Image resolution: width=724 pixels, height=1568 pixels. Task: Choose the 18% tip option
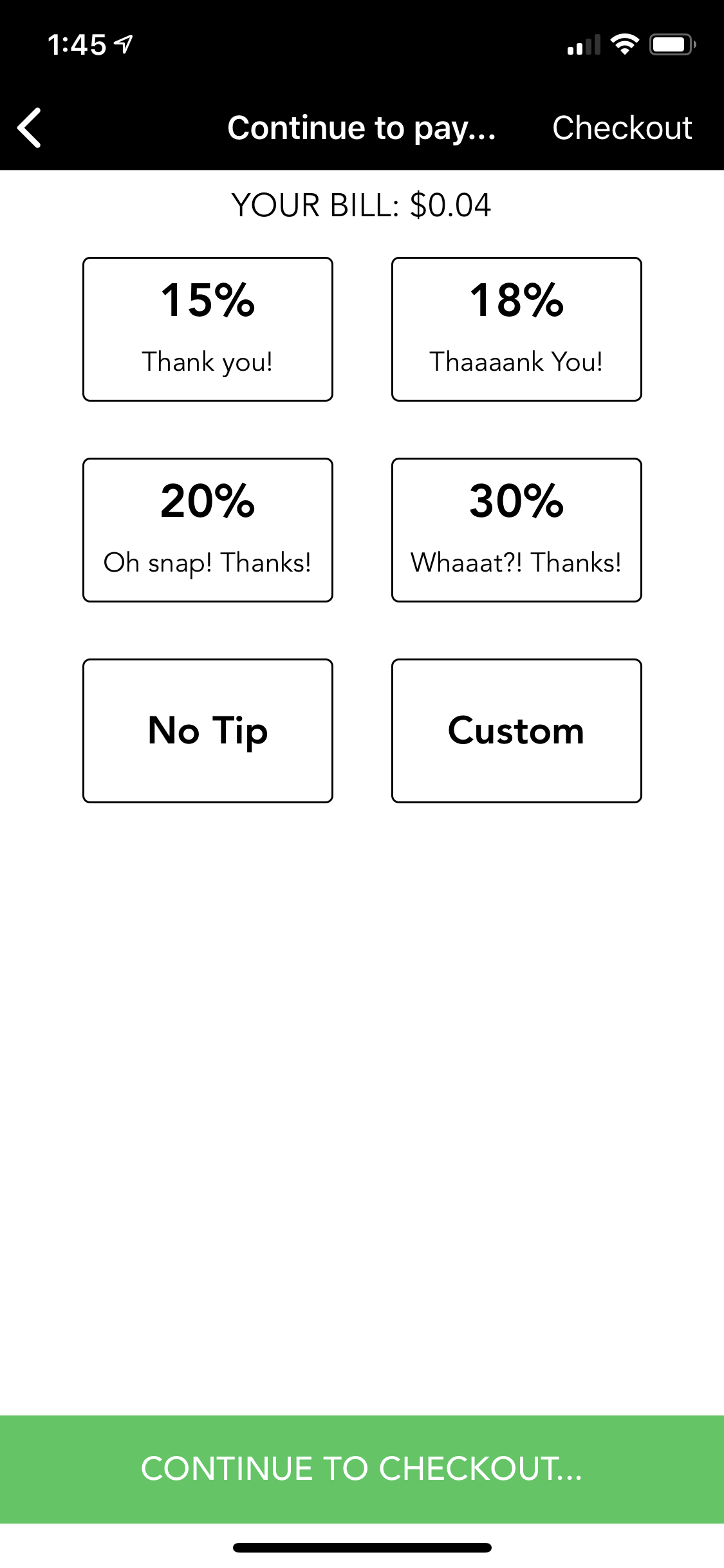517,329
